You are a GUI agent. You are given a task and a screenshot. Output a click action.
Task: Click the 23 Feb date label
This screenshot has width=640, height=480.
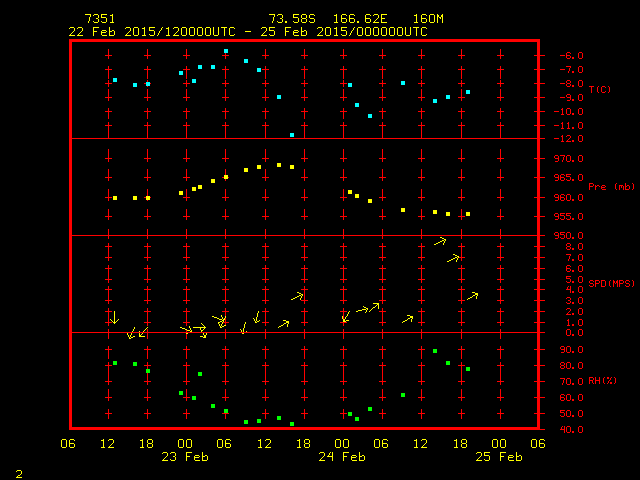185,457
